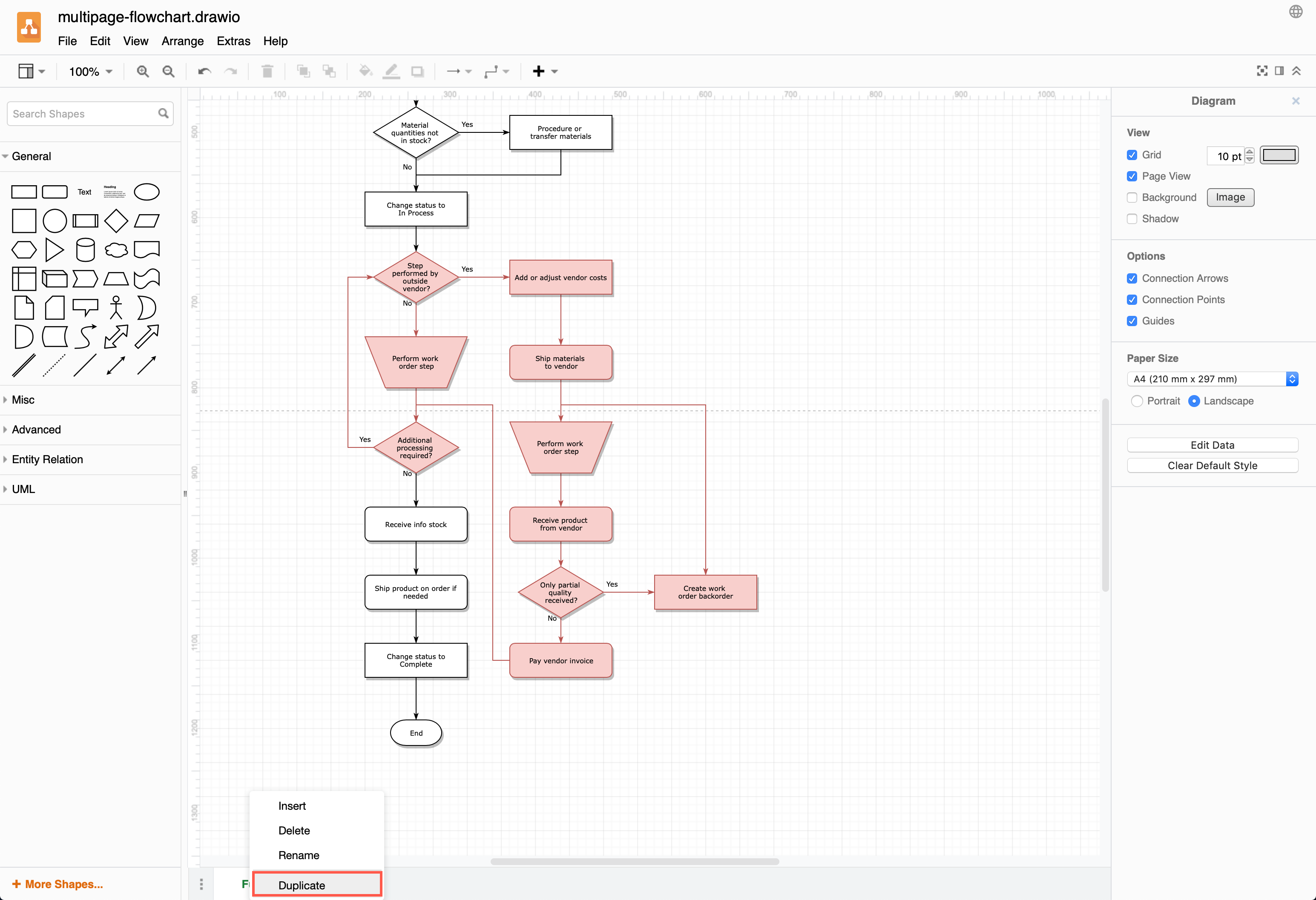
Task: Open the Paper Size dropdown
Action: point(1212,379)
